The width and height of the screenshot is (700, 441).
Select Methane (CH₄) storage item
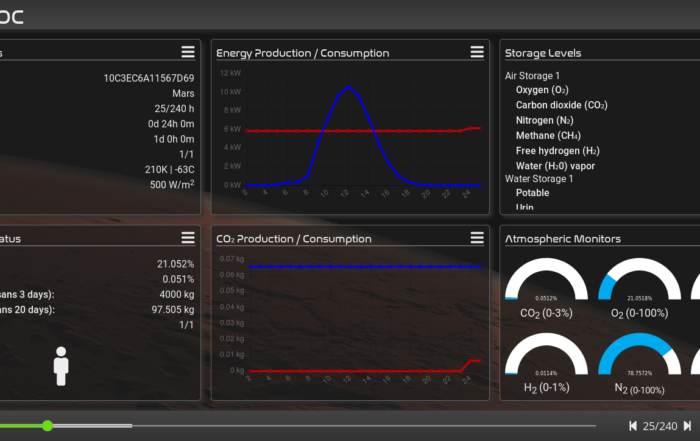(x=549, y=135)
